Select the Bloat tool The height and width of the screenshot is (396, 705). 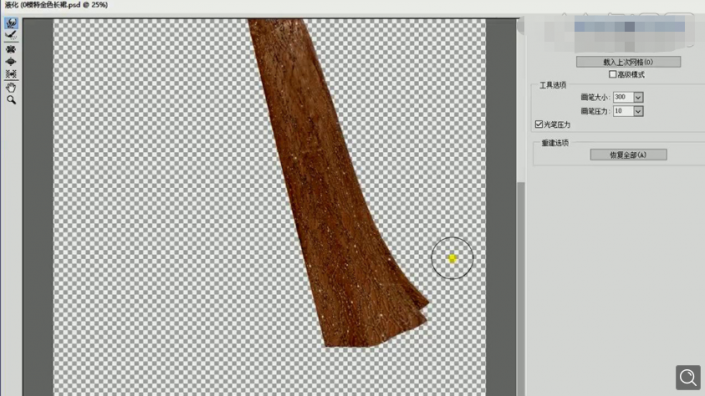[x=11, y=61]
